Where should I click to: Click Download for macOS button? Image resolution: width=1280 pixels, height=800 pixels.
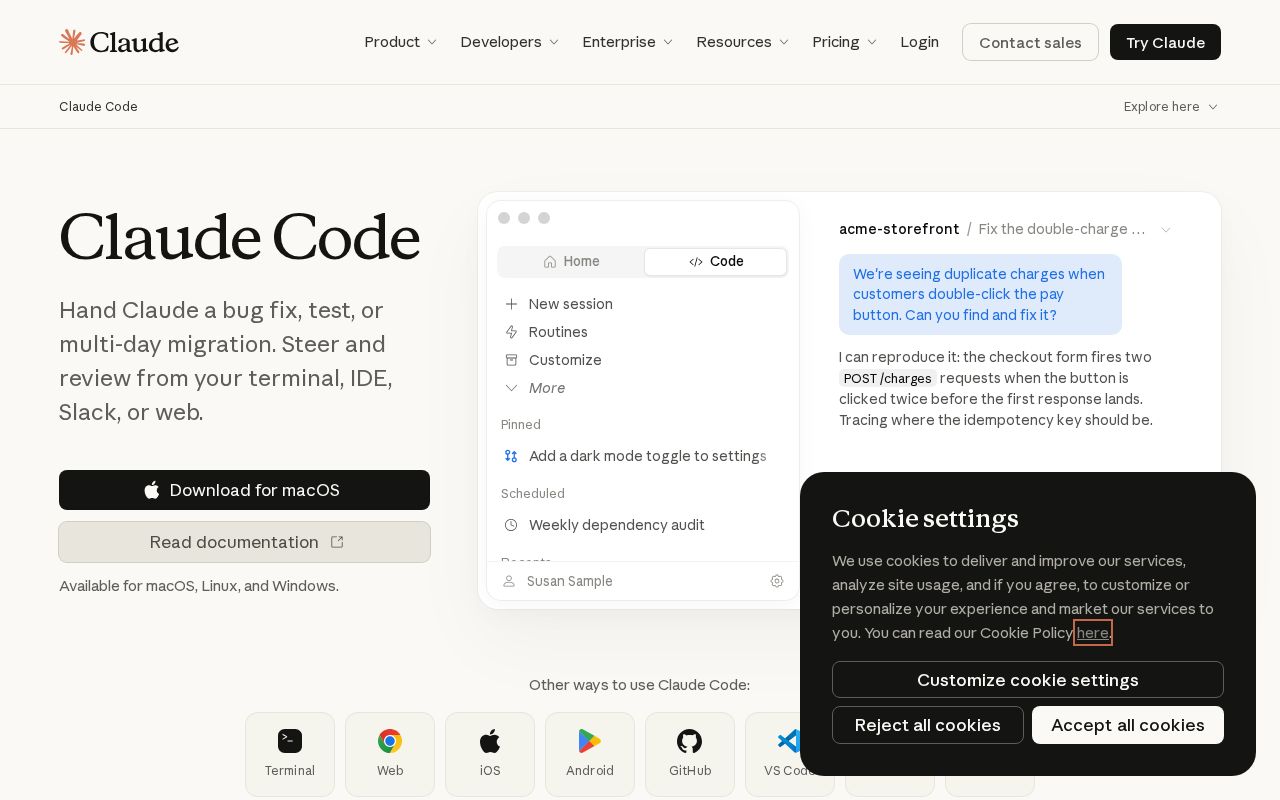point(244,490)
